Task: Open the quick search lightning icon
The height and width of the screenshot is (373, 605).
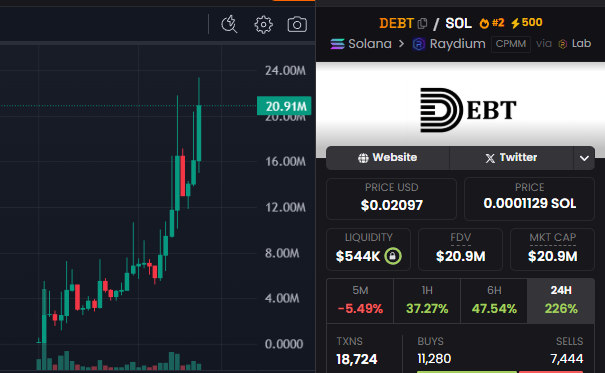Action: pos(229,24)
